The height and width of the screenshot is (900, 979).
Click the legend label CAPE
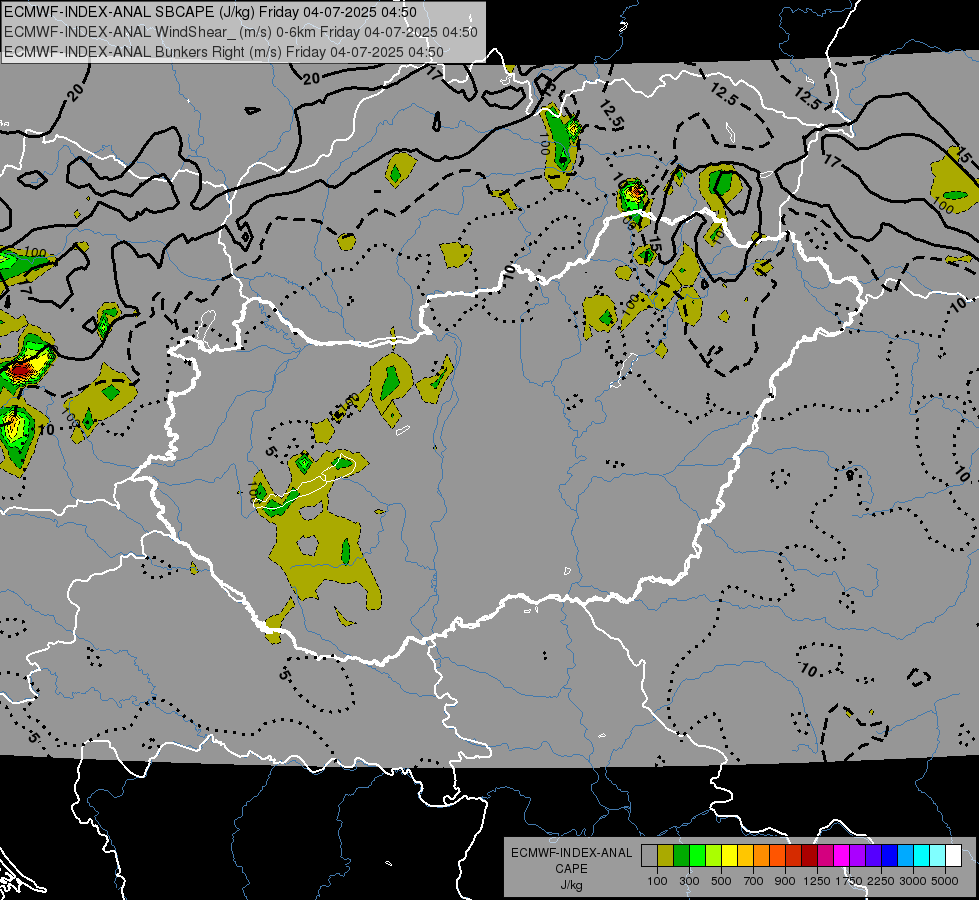pos(571,869)
